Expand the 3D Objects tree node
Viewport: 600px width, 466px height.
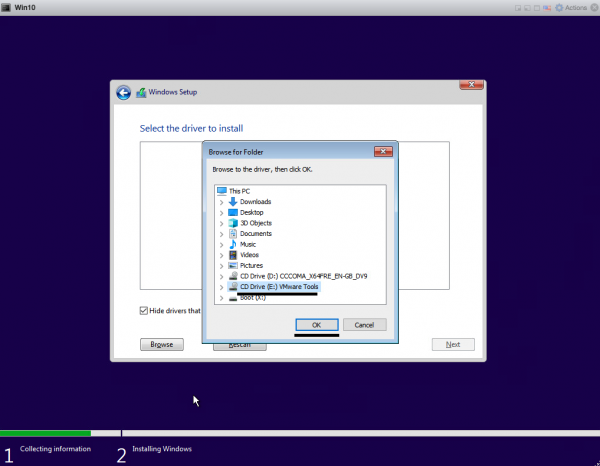tap(221, 223)
